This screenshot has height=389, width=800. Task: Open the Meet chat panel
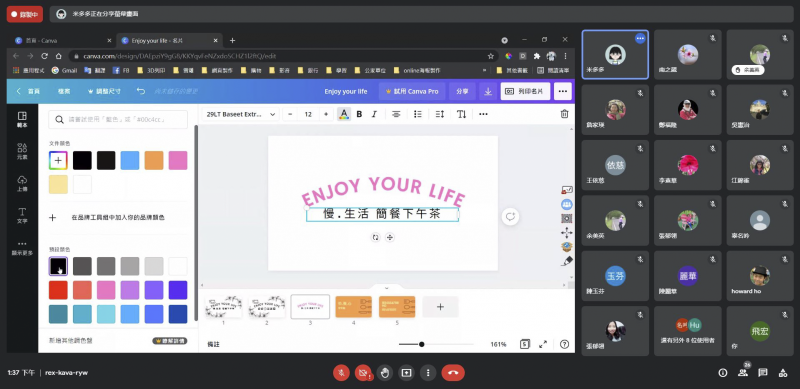click(763, 373)
